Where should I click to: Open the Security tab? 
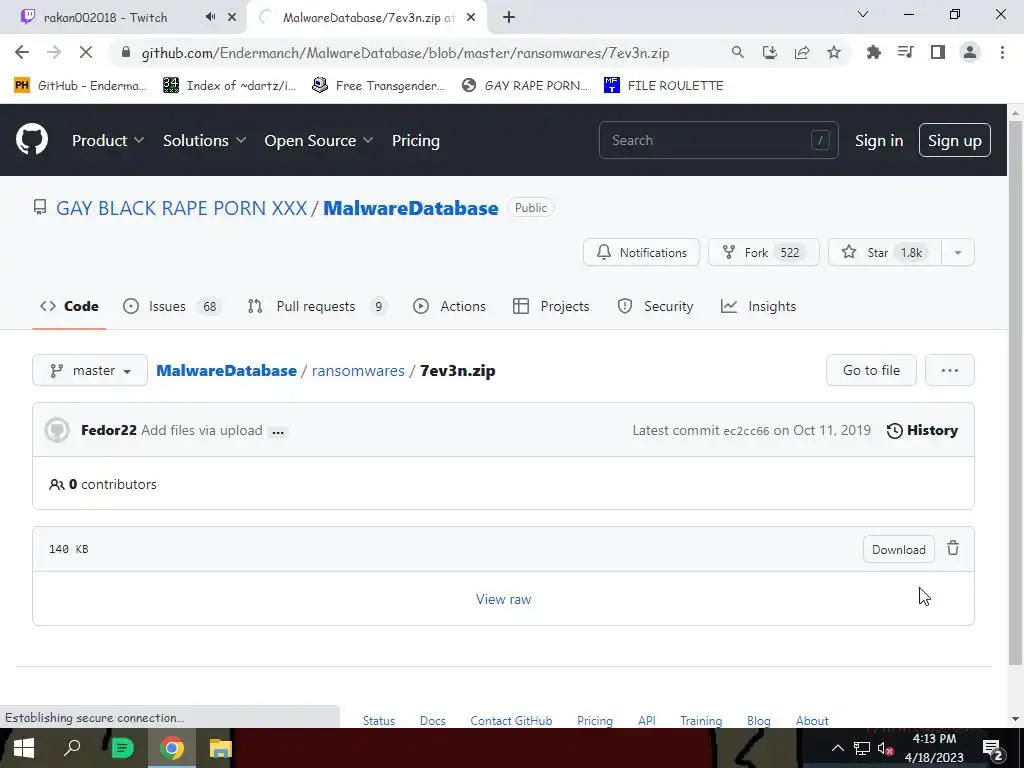(x=655, y=306)
